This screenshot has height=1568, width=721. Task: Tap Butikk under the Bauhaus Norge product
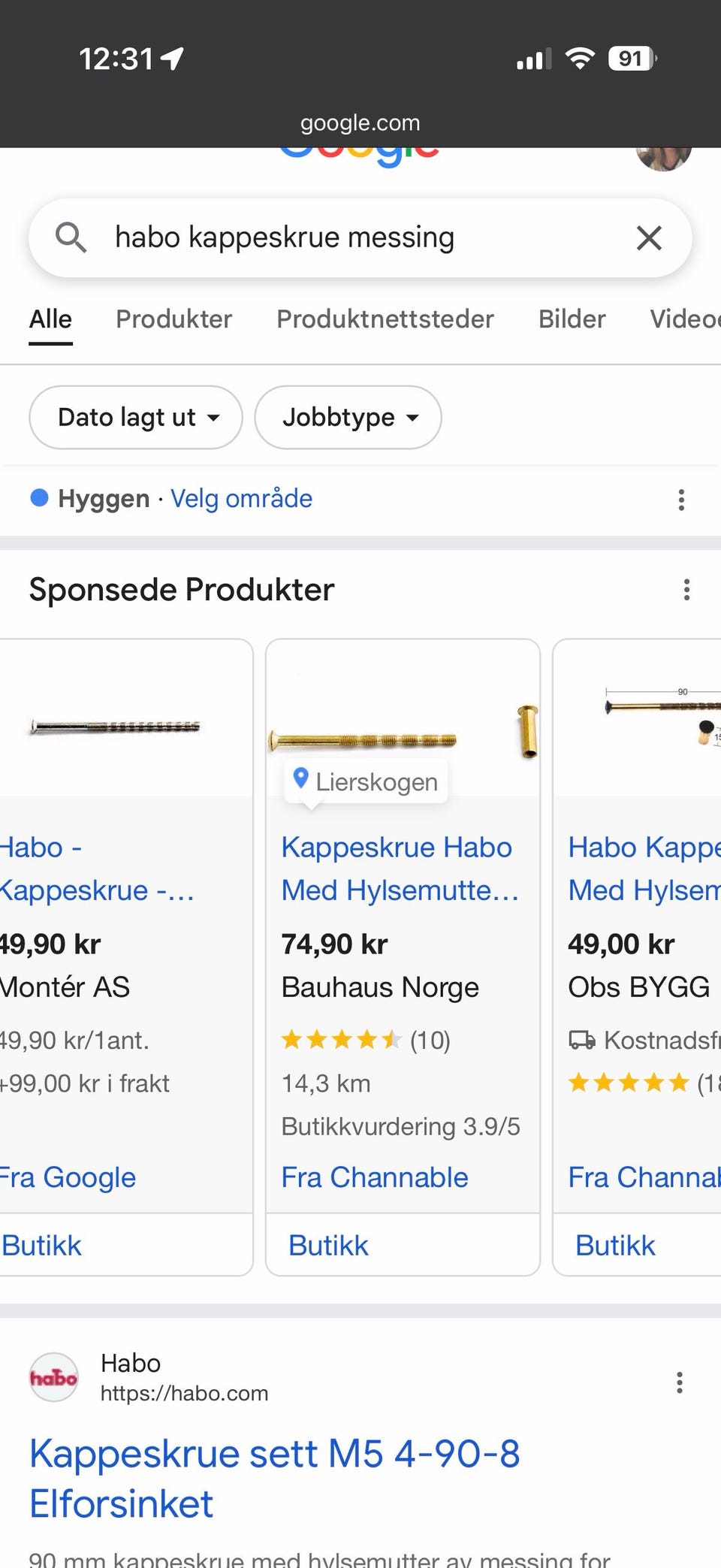(328, 1246)
